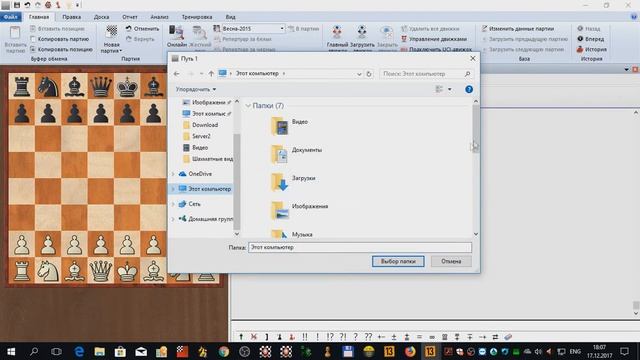Click the green up arrow in annotation toolbar
640x360 pixels.
(241, 337)
